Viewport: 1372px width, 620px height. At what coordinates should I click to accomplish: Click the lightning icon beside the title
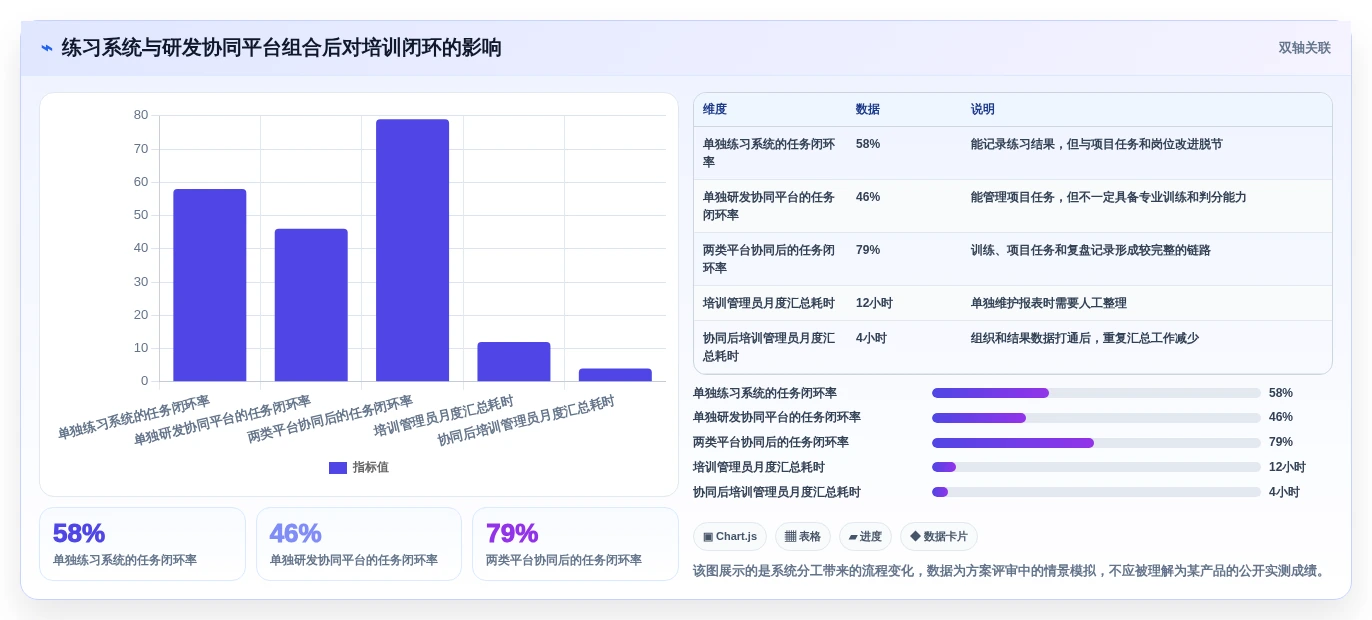(x=47, y=48)
